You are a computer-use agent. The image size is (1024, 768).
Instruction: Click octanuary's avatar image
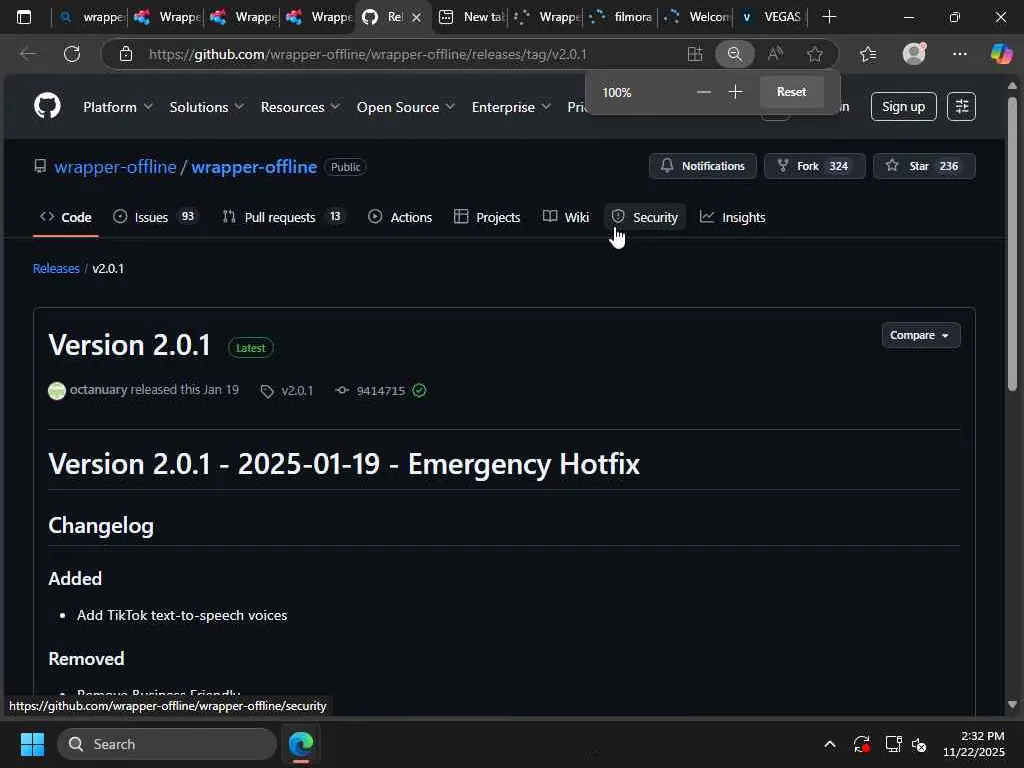[x=57, y=391]
